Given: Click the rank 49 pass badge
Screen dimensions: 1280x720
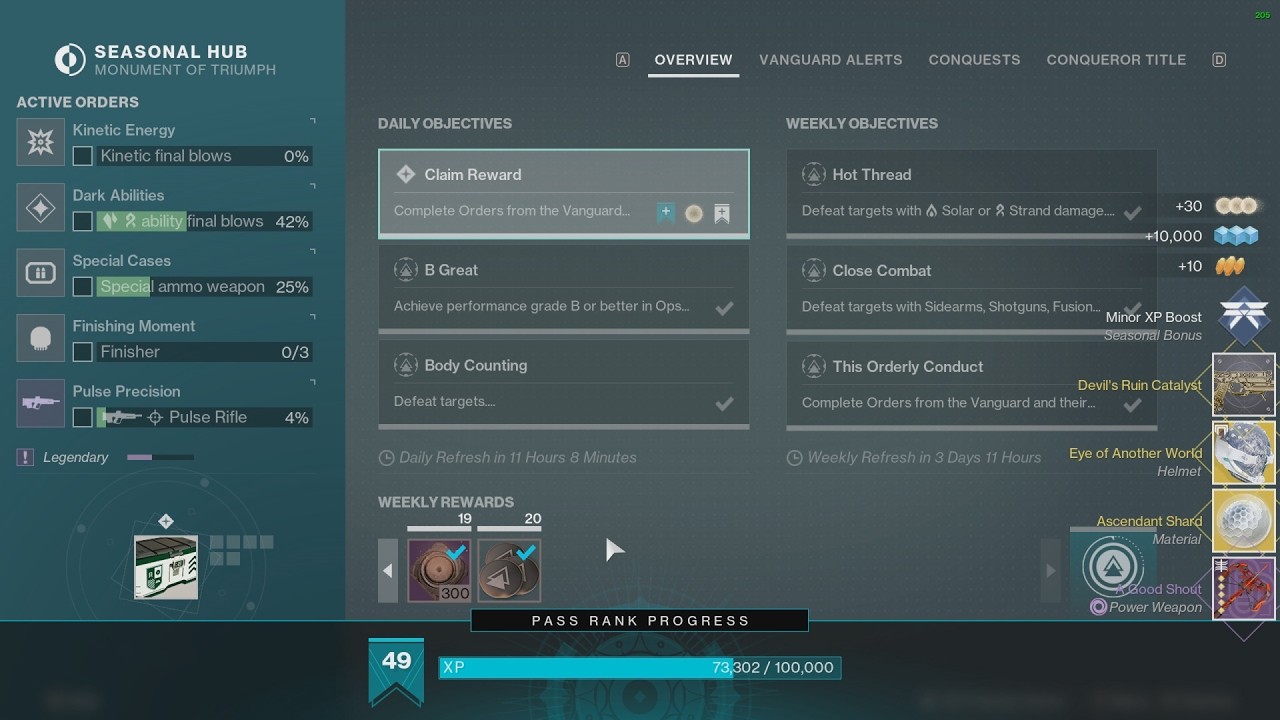Looking at the screenshot, I should click(396, 671).
